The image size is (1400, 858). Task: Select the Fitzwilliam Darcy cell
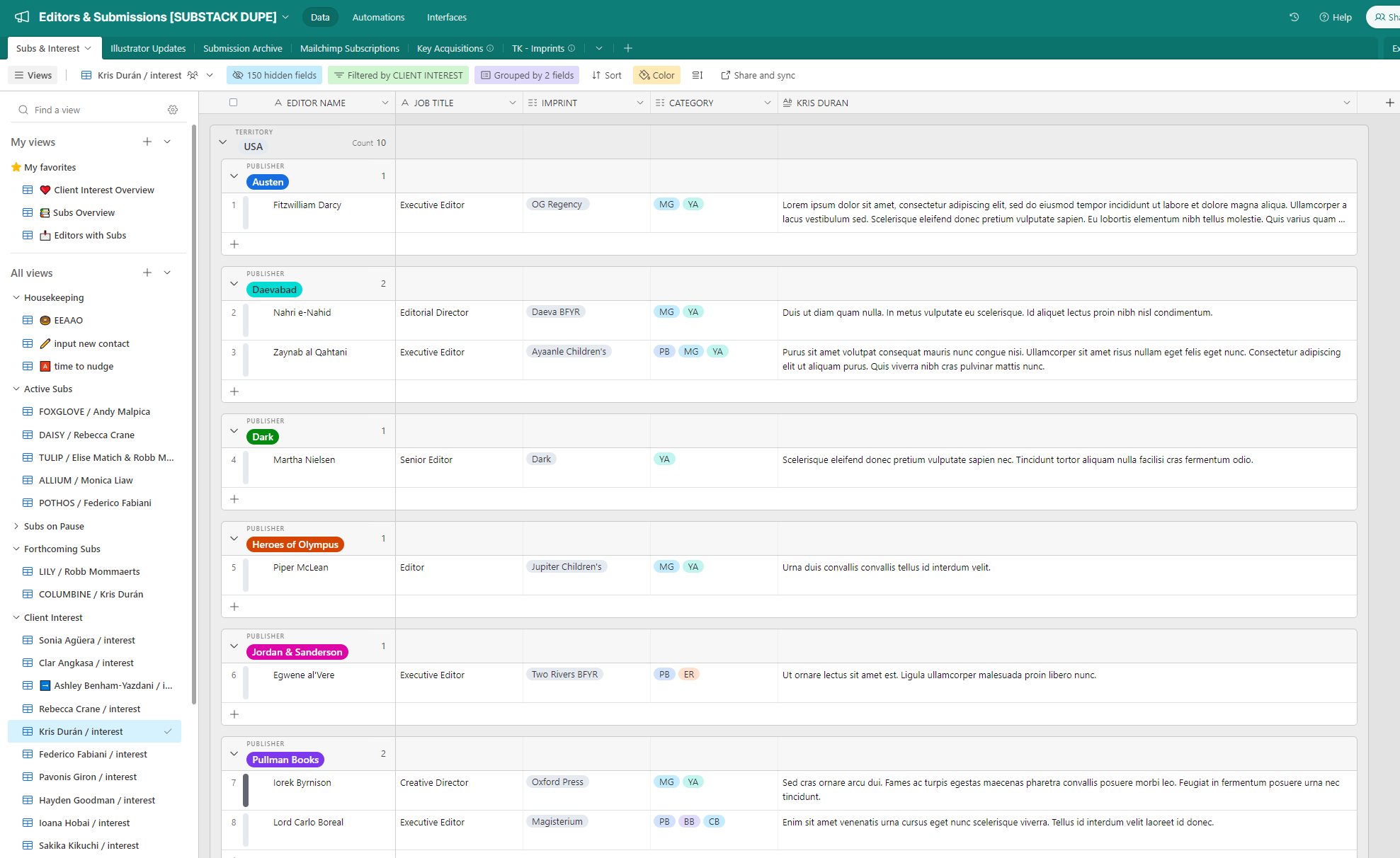click(x=307, y=212)
